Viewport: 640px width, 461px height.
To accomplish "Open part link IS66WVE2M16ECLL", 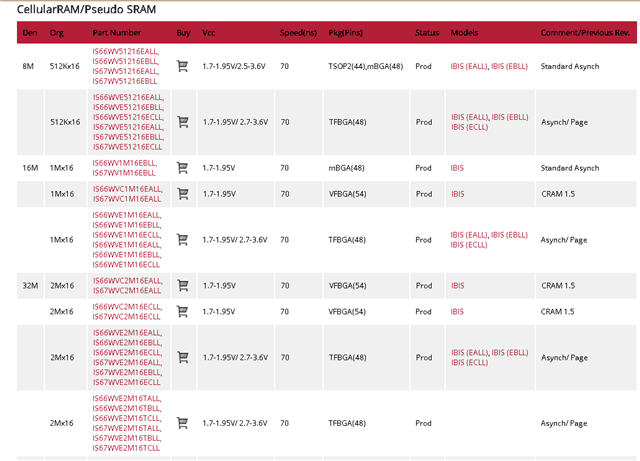I will point(127,352).
